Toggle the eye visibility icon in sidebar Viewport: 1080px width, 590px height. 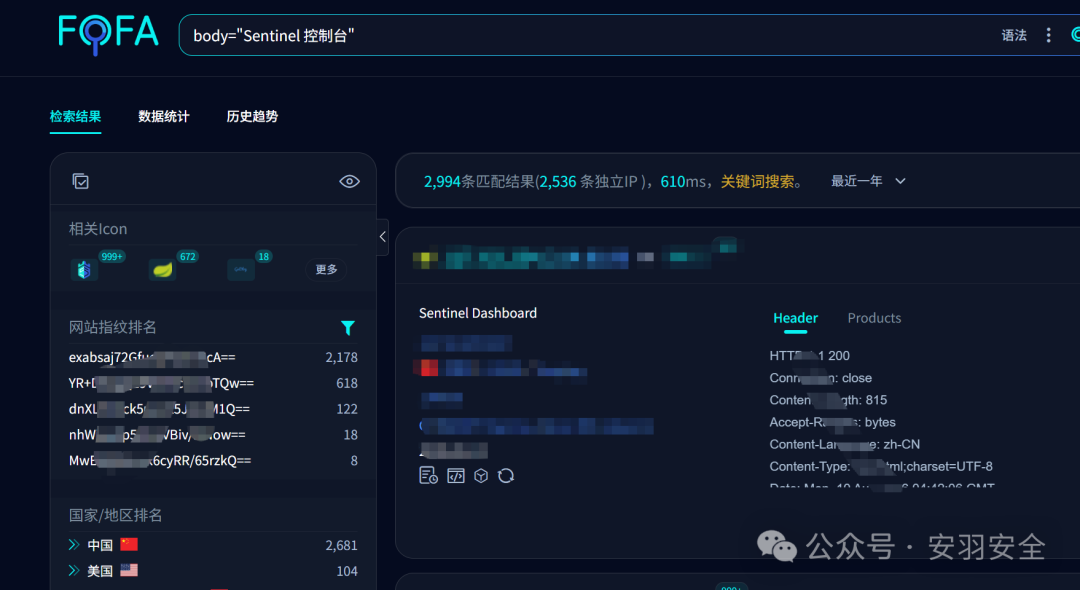[349, 181]
